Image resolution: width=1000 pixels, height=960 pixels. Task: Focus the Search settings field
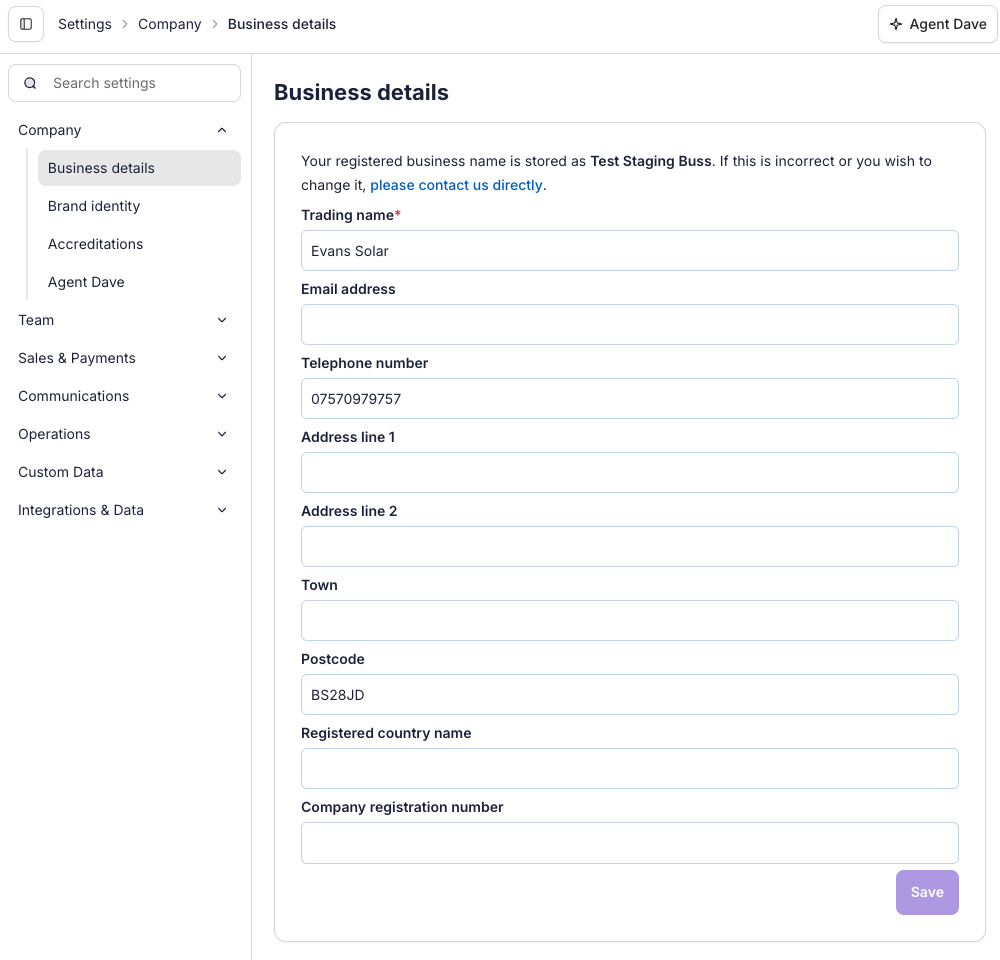coord(124,83)
